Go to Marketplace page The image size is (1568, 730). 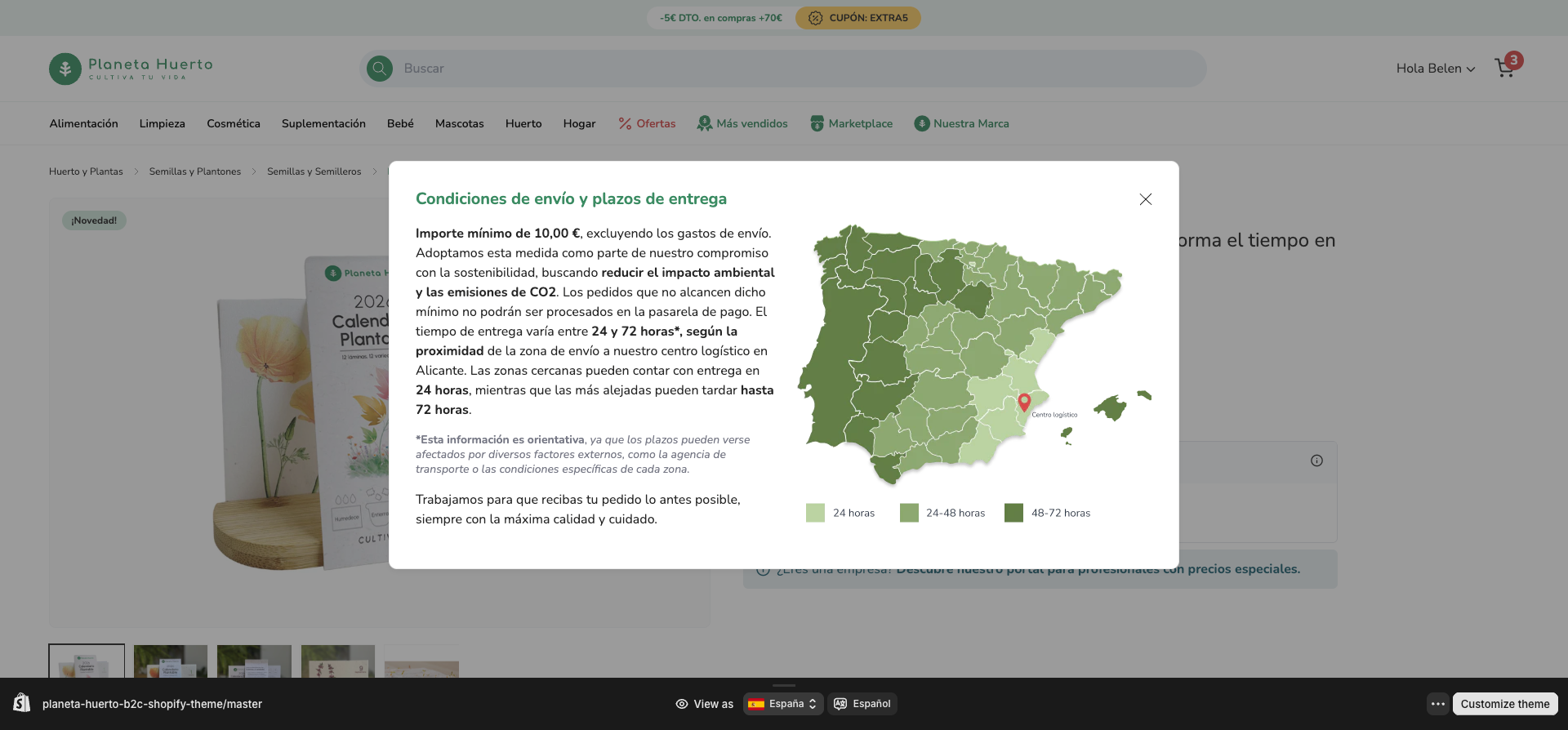coord(861,123)
